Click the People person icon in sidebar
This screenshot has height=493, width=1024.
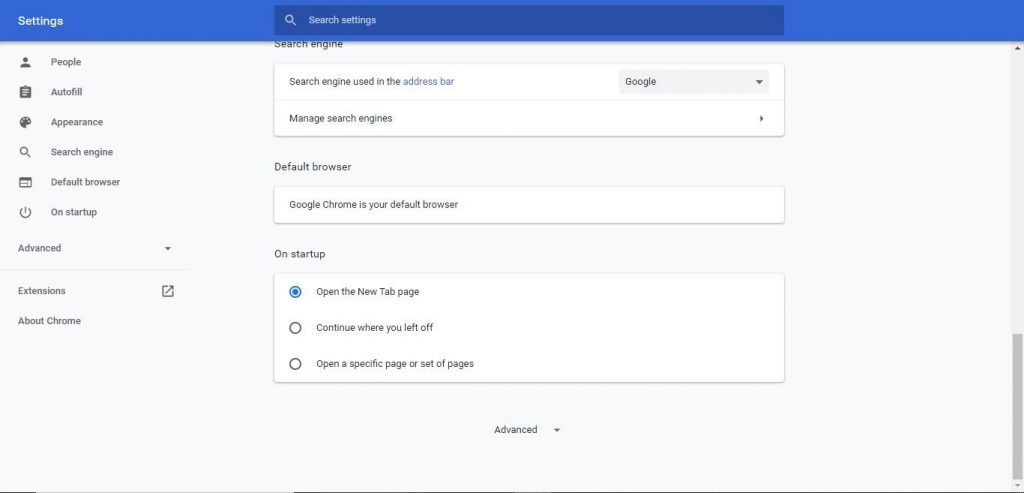pos(25,62)
